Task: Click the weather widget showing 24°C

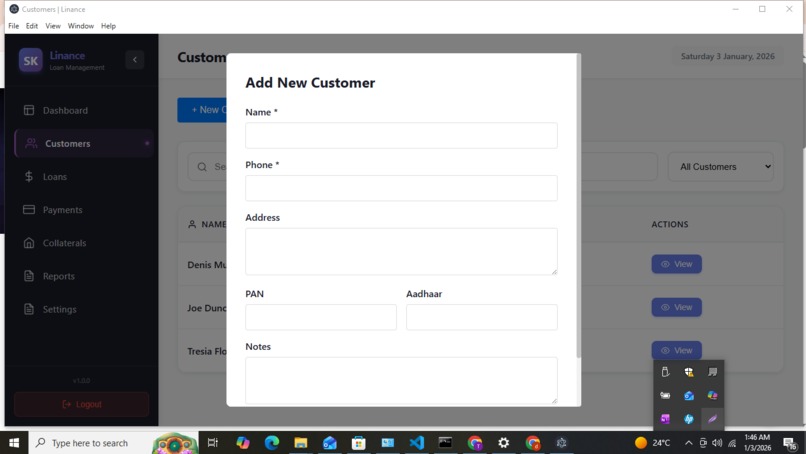Action: [652, 443]
